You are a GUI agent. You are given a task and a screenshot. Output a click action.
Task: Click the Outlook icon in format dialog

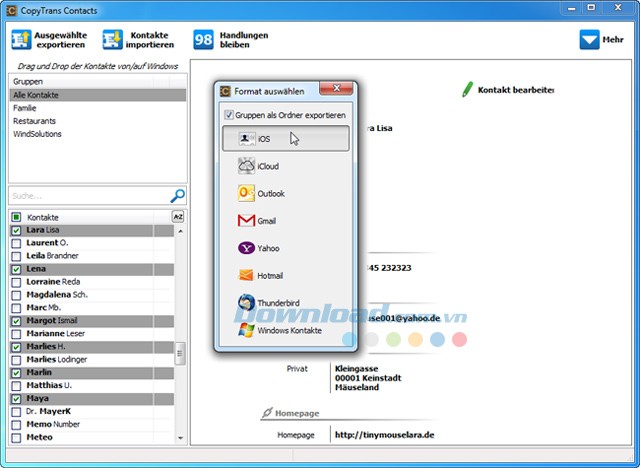(x=246, y=194)
